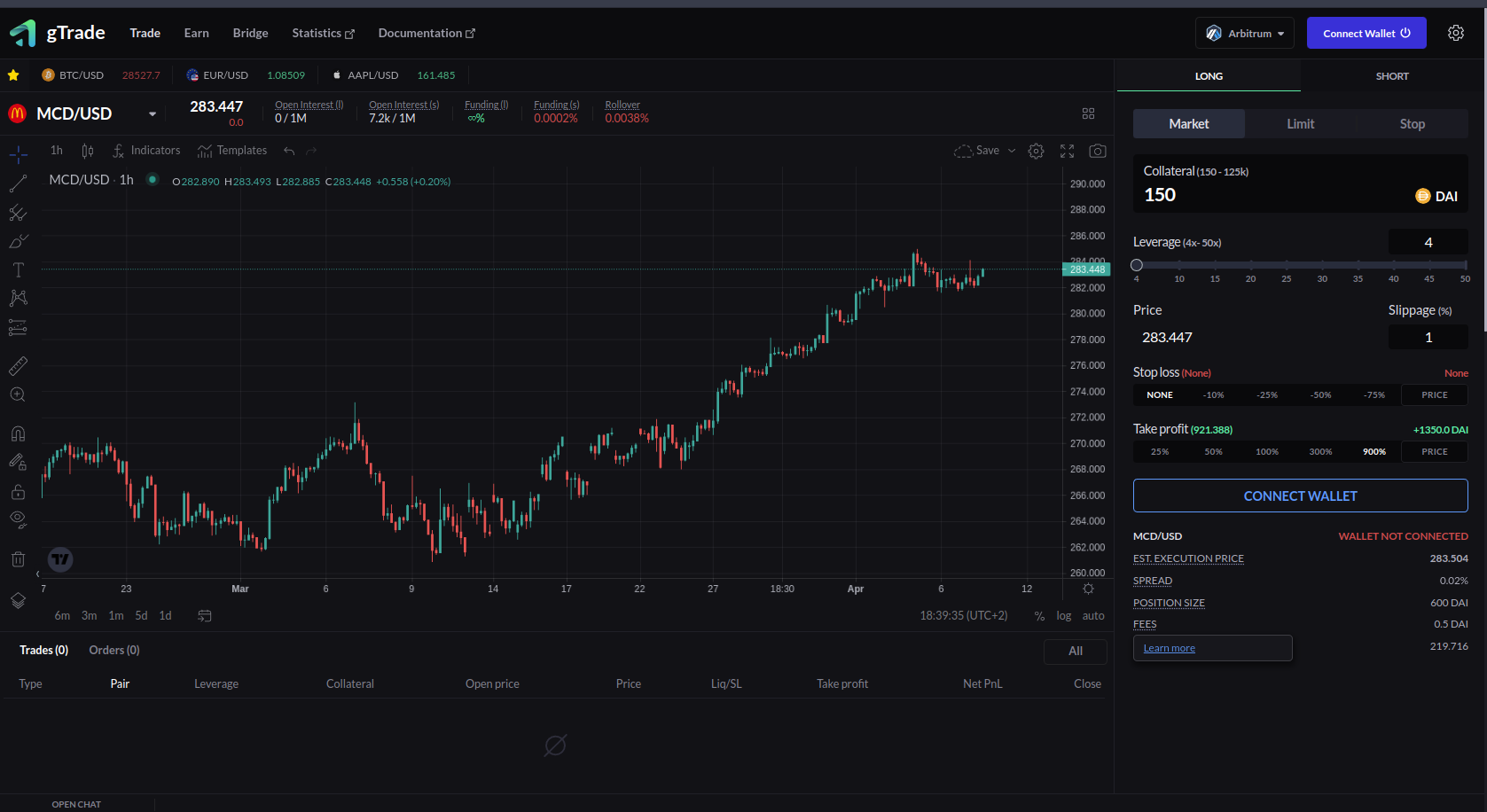Screen dimensions: 1487x812
Task: Select the ruler measure tool
Action: 18,366
